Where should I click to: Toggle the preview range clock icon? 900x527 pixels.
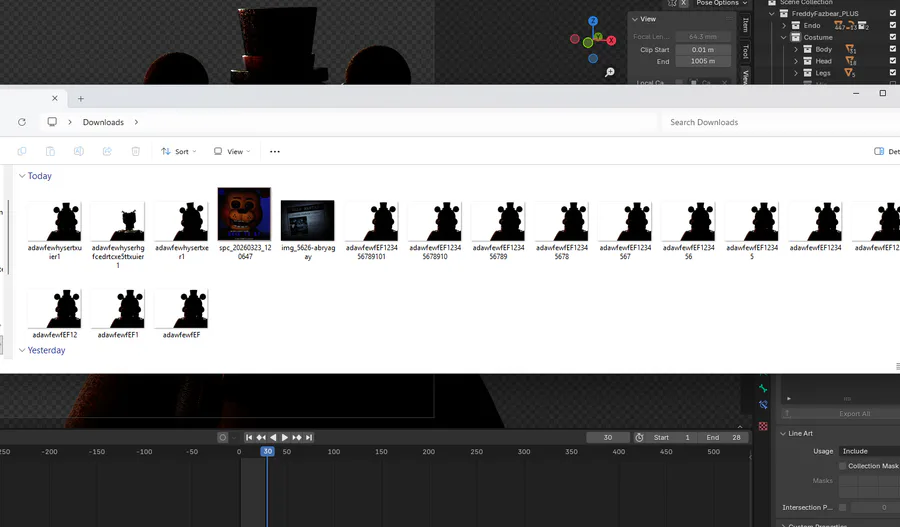tap(639, 437)
